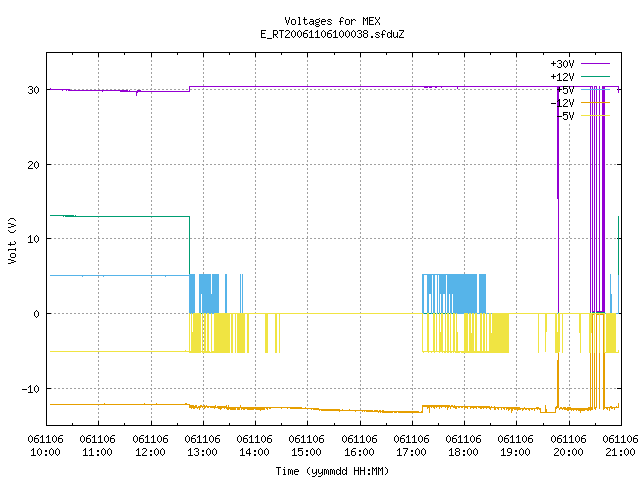The width and height of the screenshot is (640, 480).
Task: Click the y-axis tick value 30
Action: coord(33,90)
